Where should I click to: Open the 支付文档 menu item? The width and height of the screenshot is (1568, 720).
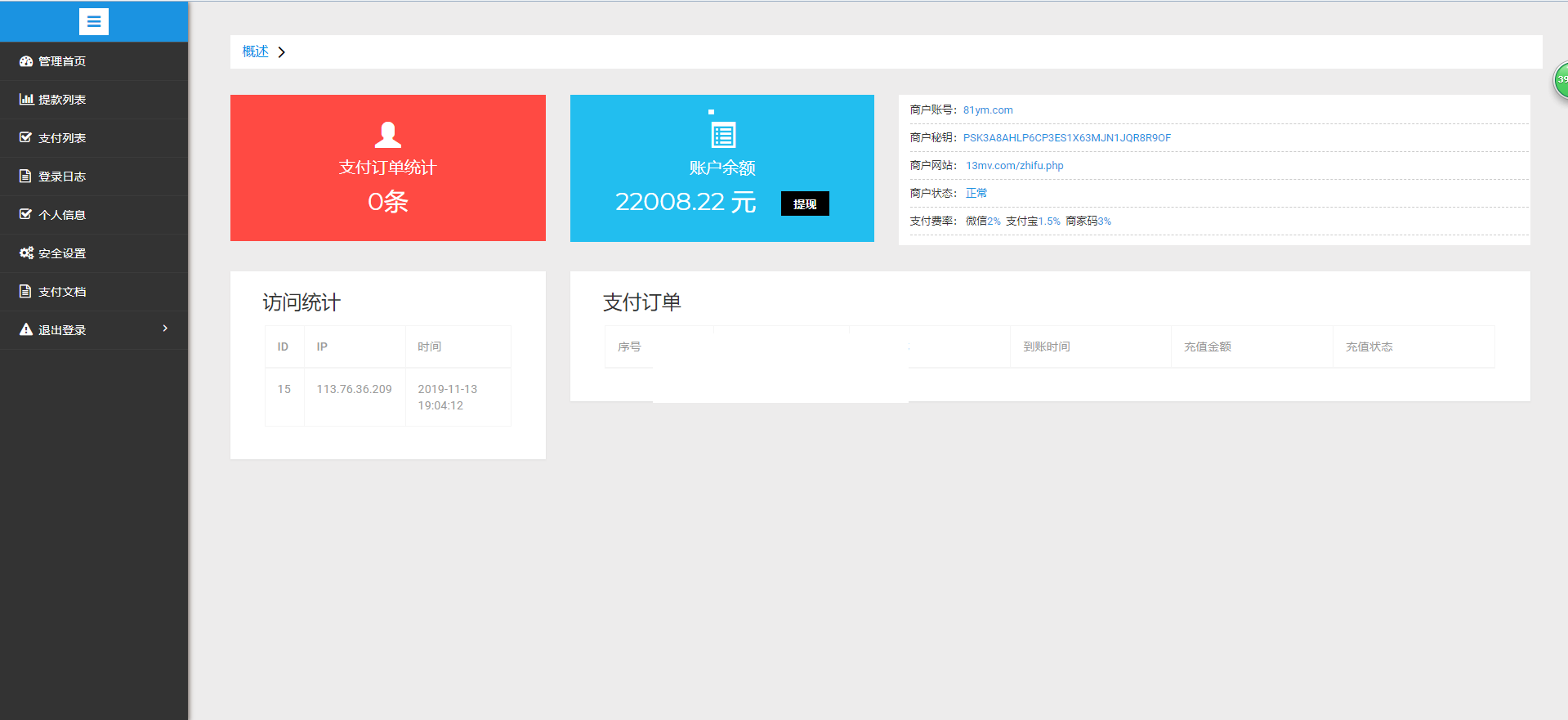(x=62, y=292)
